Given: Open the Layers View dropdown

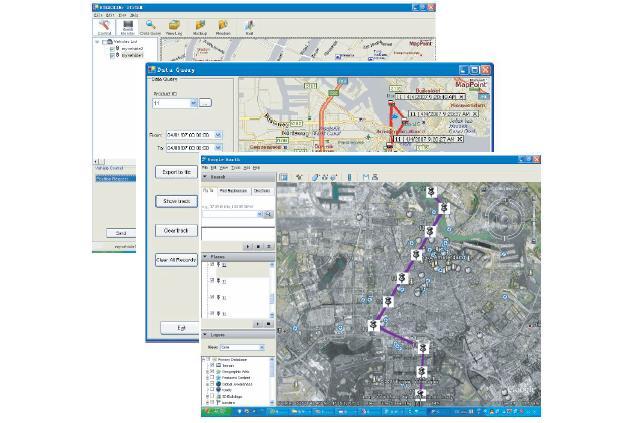Looking at the screenshot, I should click(261, 347).
